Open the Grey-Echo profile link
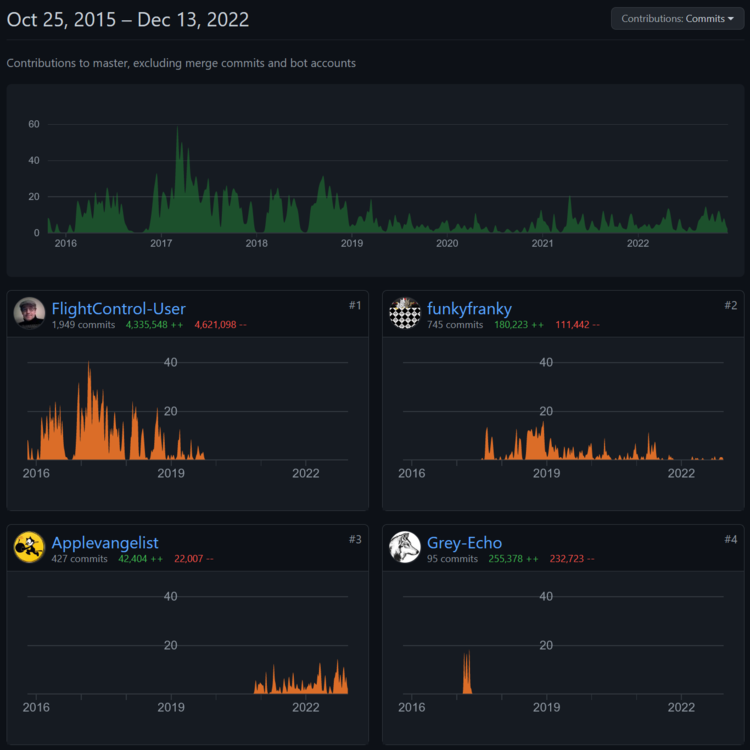Image resolution: width=750 pixels, height=750 pixels. point(464,543)
